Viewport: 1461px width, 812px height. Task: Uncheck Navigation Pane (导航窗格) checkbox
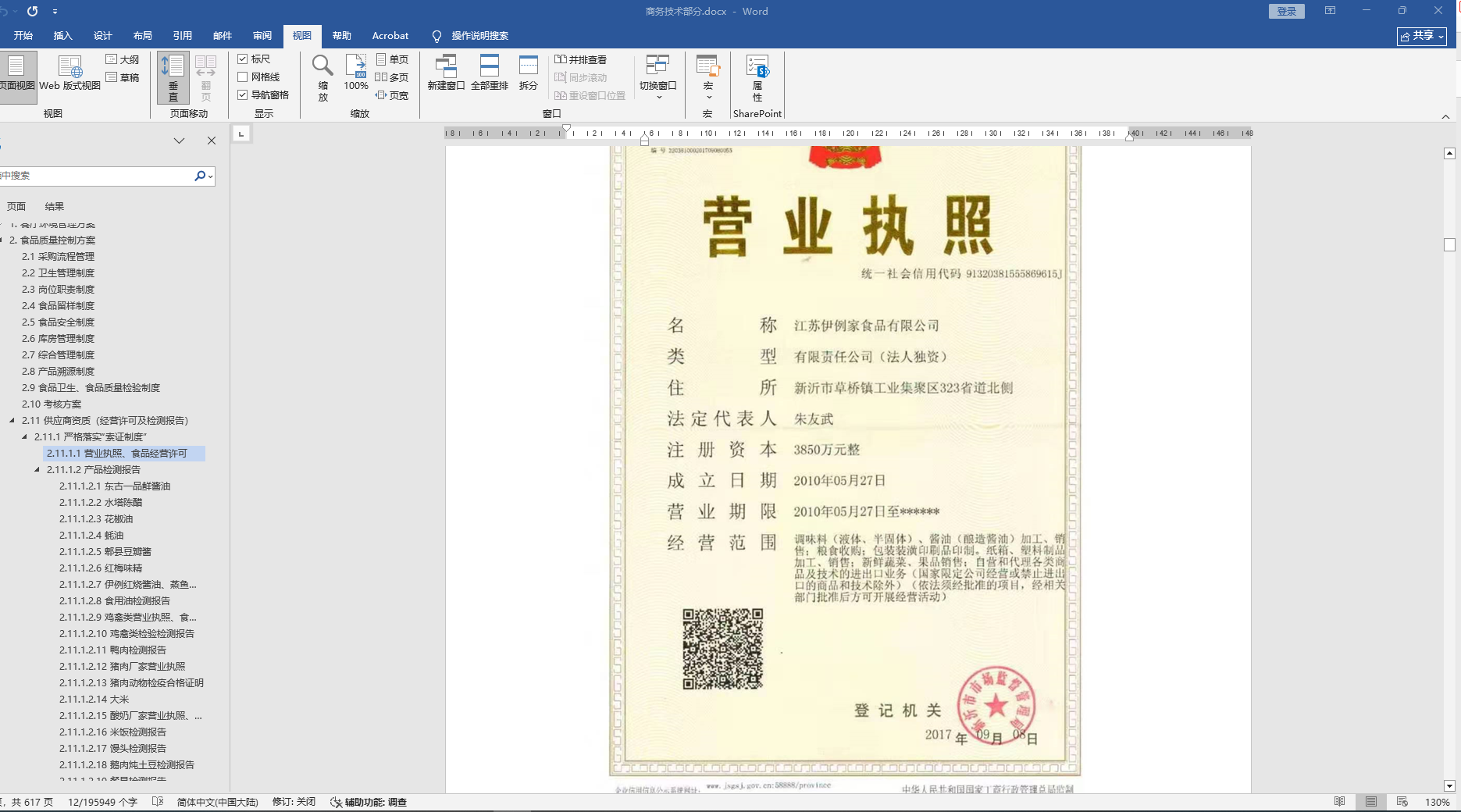tap(243, 95)
